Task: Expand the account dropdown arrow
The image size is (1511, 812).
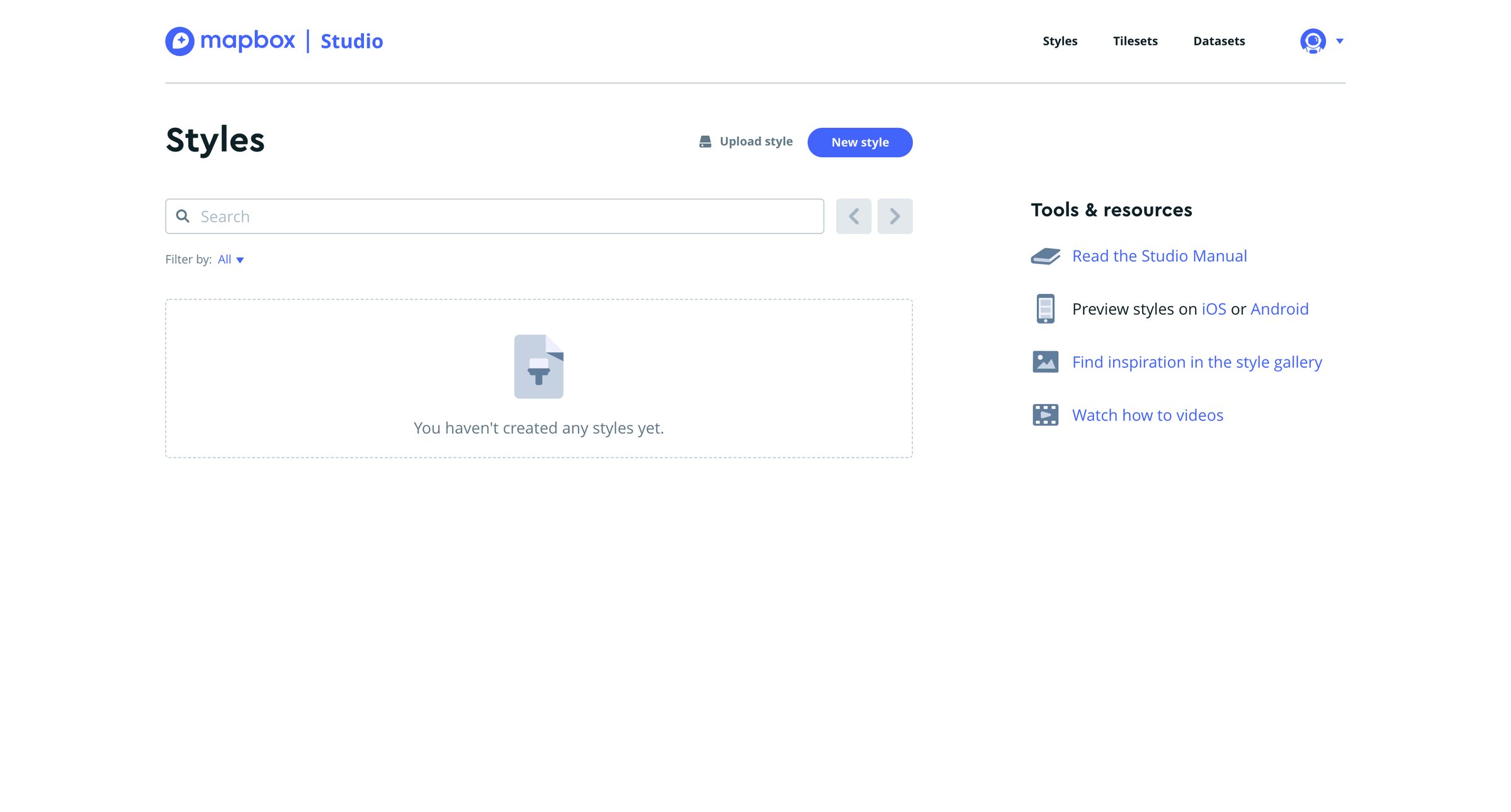Action: [x=1340, y=41]
